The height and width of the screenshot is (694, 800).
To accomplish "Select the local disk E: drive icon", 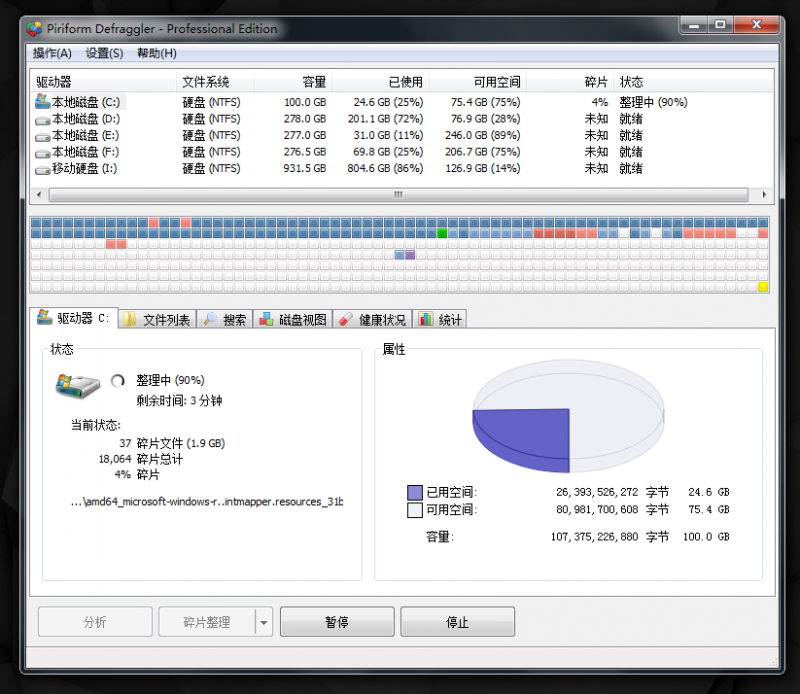I will click(42, 137).
